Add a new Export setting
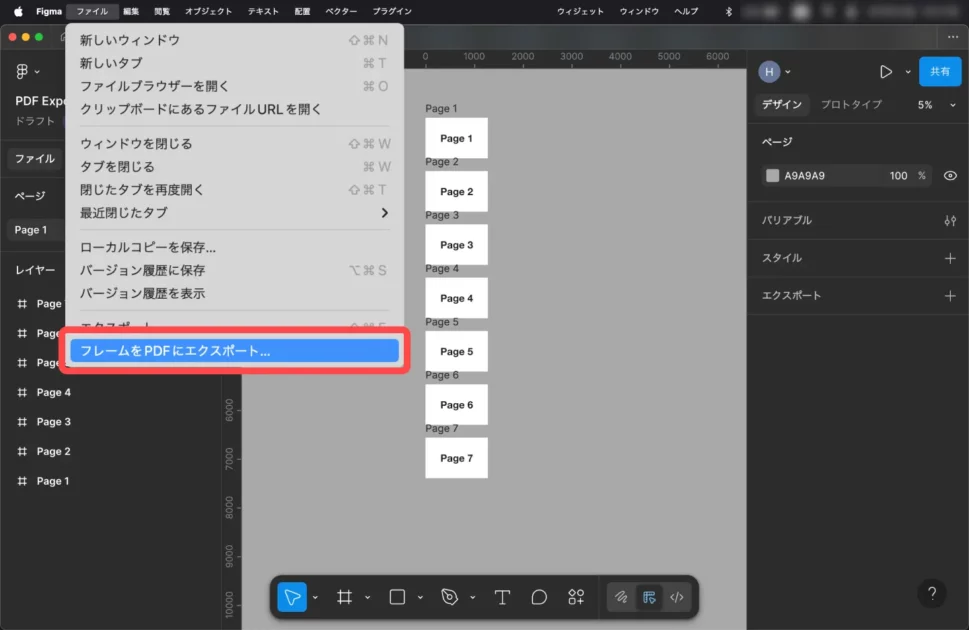 coord(950,296)
